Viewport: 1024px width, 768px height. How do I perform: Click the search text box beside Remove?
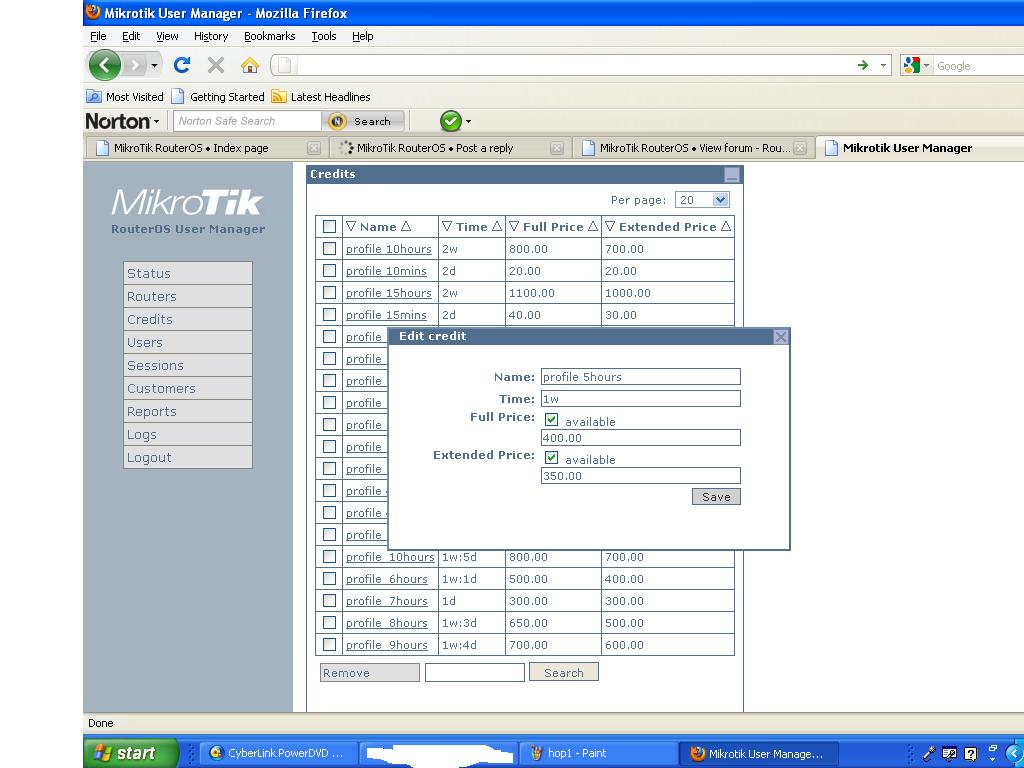(475, 673)
